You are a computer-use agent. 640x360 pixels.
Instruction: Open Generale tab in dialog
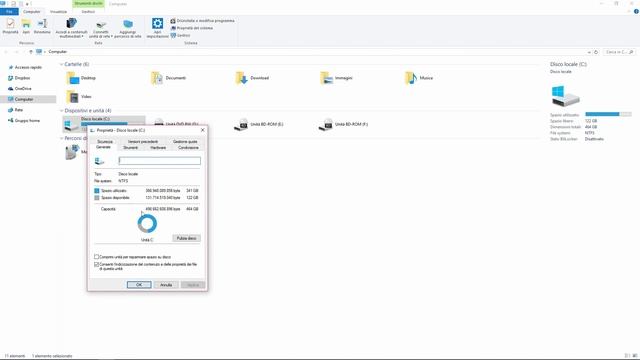(104, 147)
